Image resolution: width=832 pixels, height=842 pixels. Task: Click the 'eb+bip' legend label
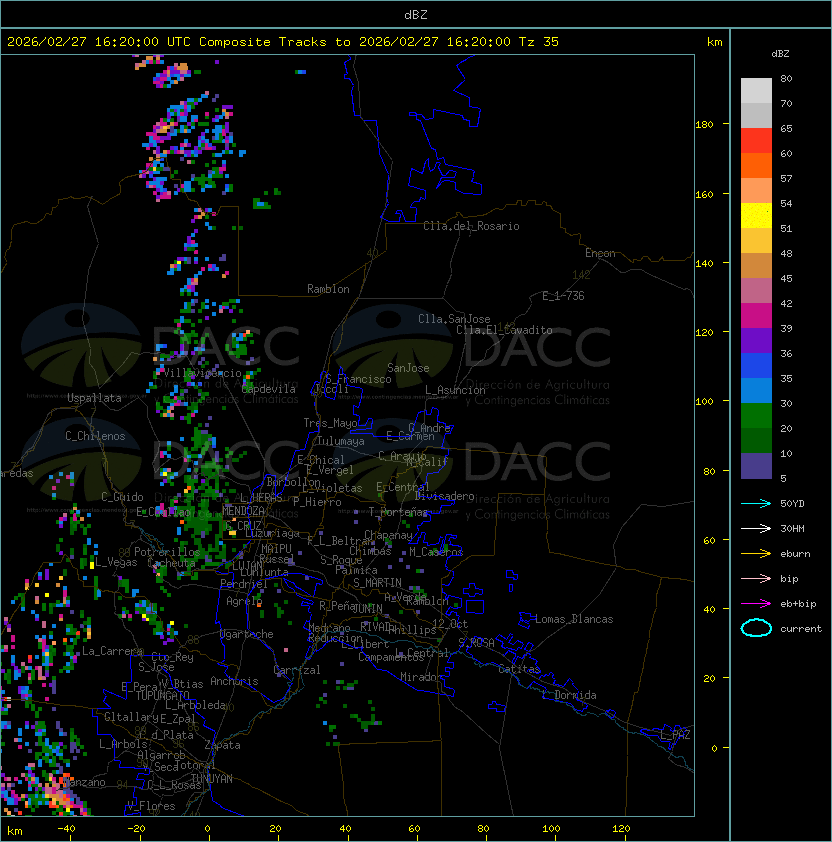(x=798, y=604)
